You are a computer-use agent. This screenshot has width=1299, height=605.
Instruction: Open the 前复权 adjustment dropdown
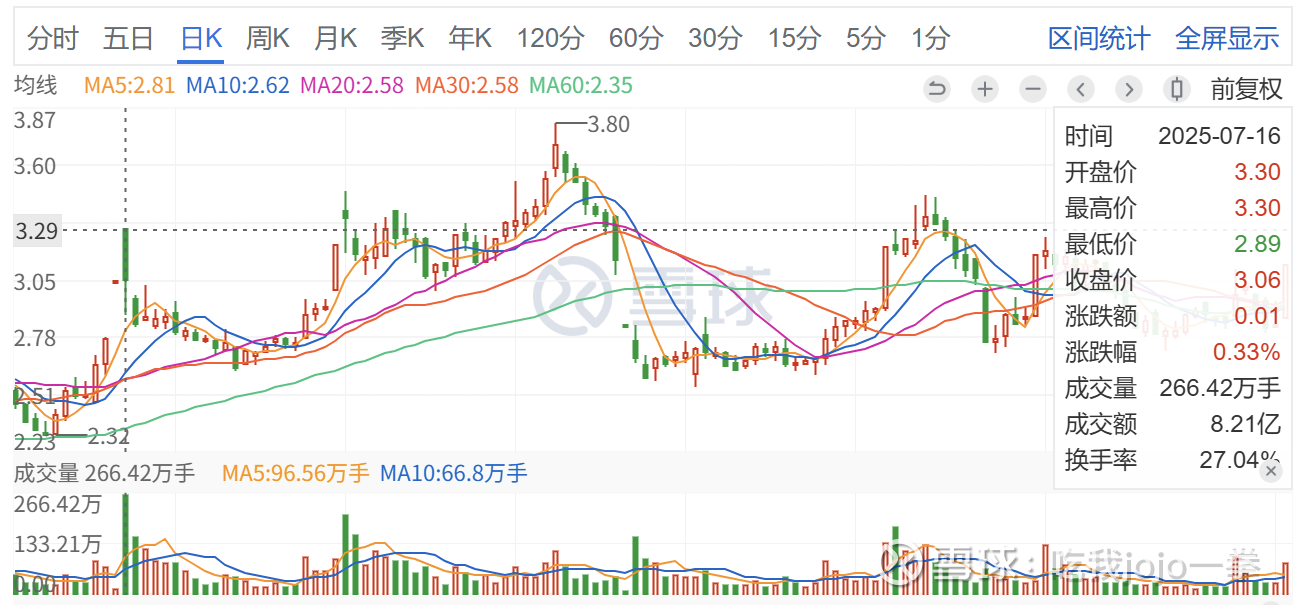coord(1246,89)
